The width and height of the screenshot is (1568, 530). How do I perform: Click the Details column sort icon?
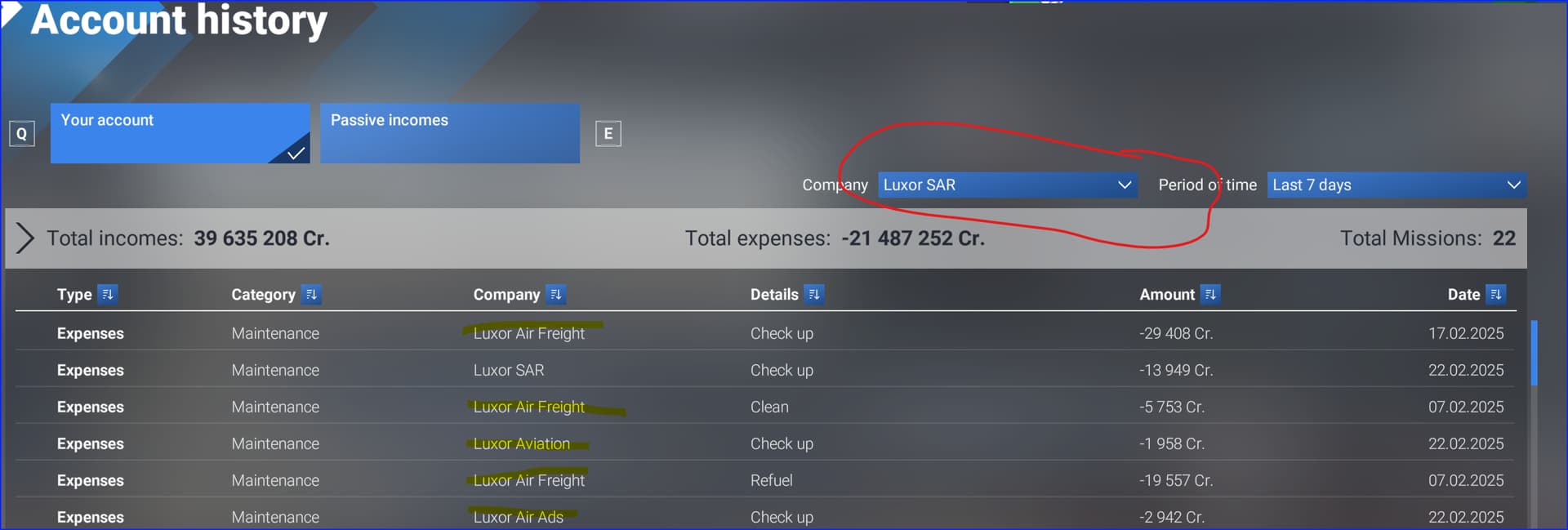(814, 294)
